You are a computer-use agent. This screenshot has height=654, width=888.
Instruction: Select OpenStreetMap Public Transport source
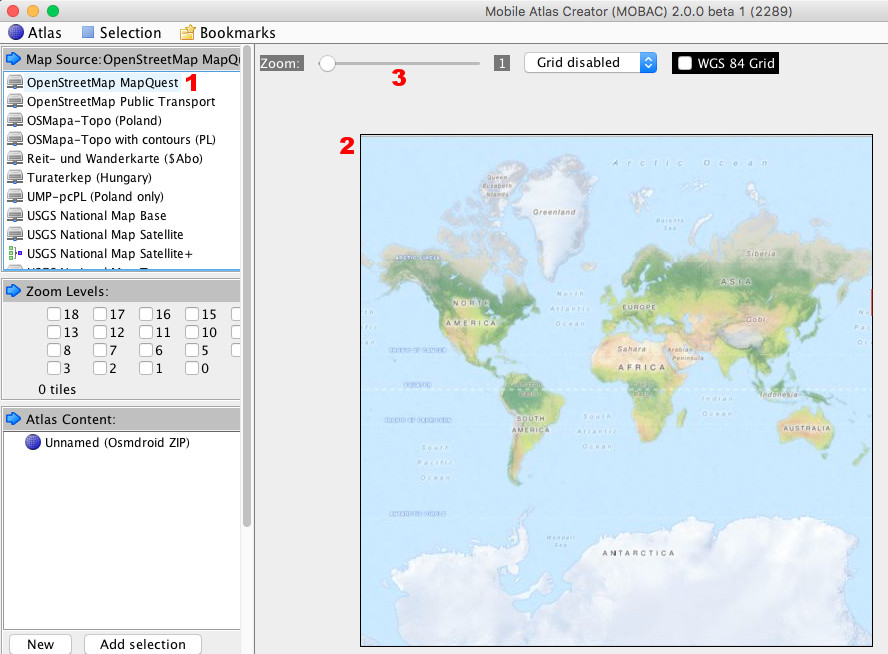pos(121,101)
